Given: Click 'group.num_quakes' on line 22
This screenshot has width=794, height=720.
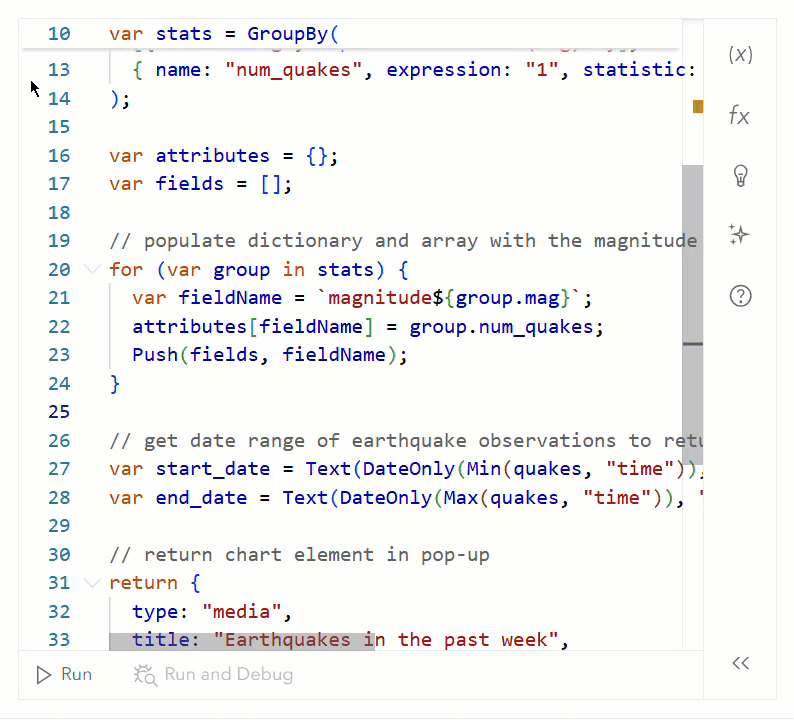Looking at the screenshot, I should (501, 327).
